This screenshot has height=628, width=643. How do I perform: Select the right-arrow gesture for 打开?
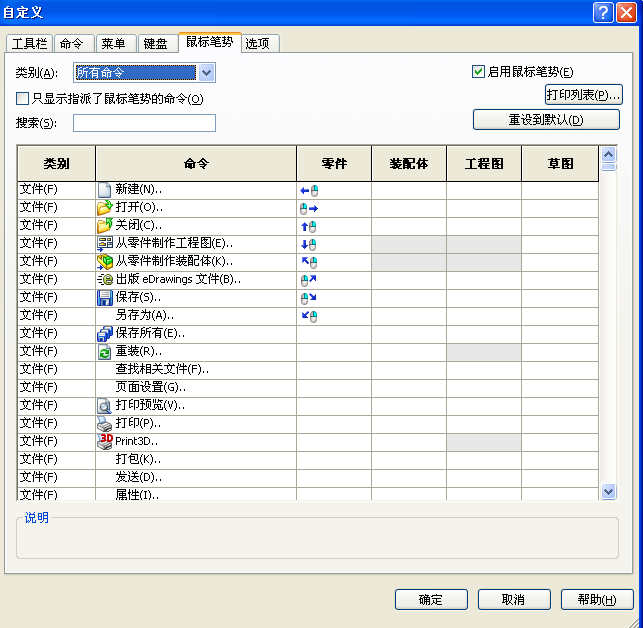[309, 209]
